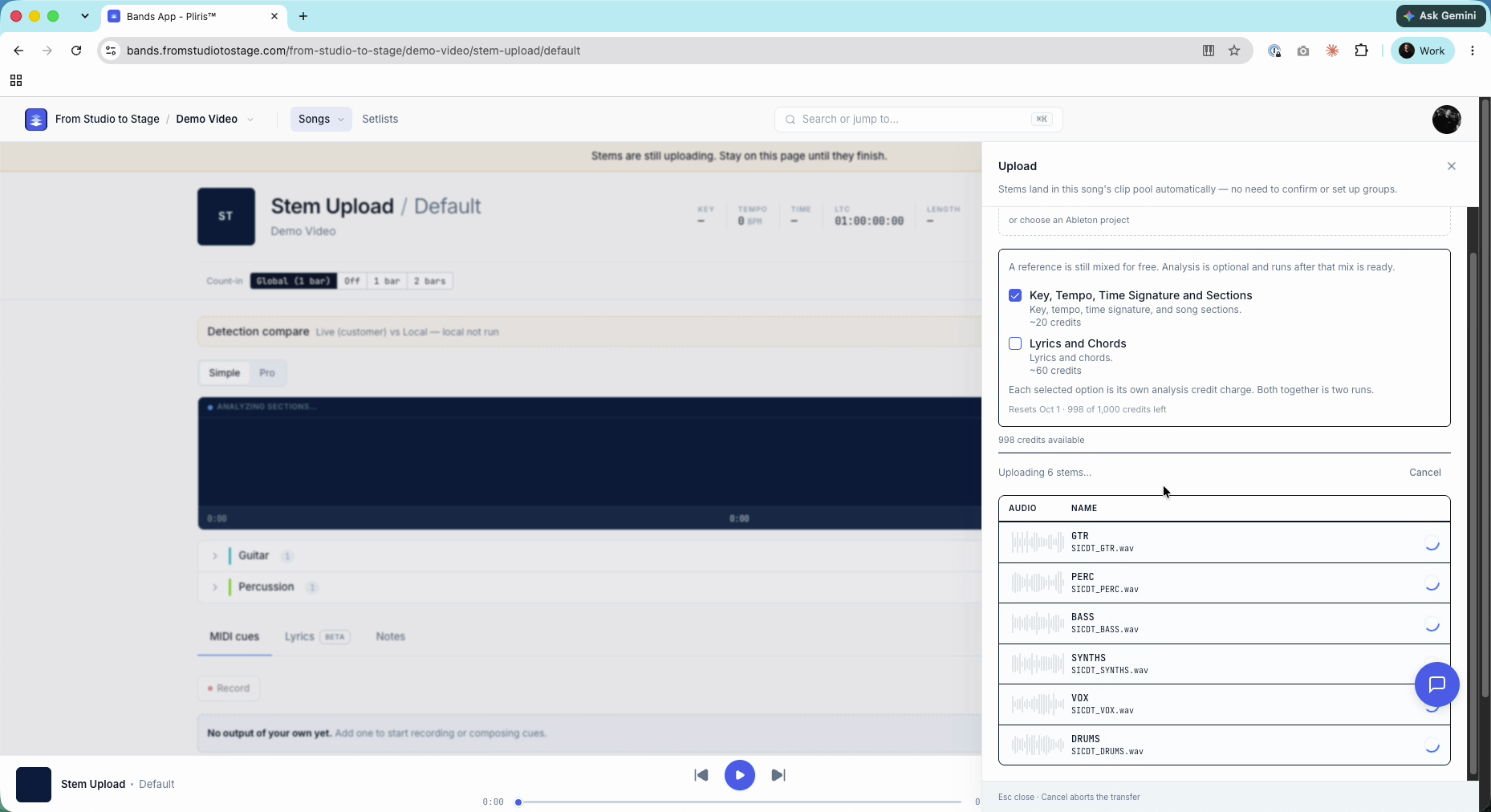The width and height of the screenshot is (1491, 812).
Task: Open the Lyrics beta tab
Action: point(317,636)
